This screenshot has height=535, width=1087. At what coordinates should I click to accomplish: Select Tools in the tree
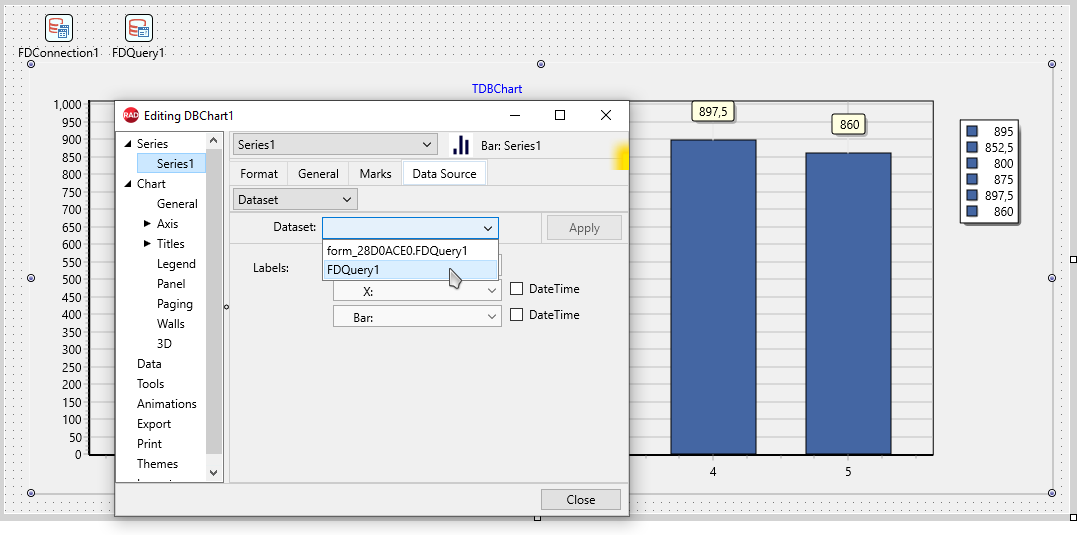pyautogui.click(x=150, y=384)
